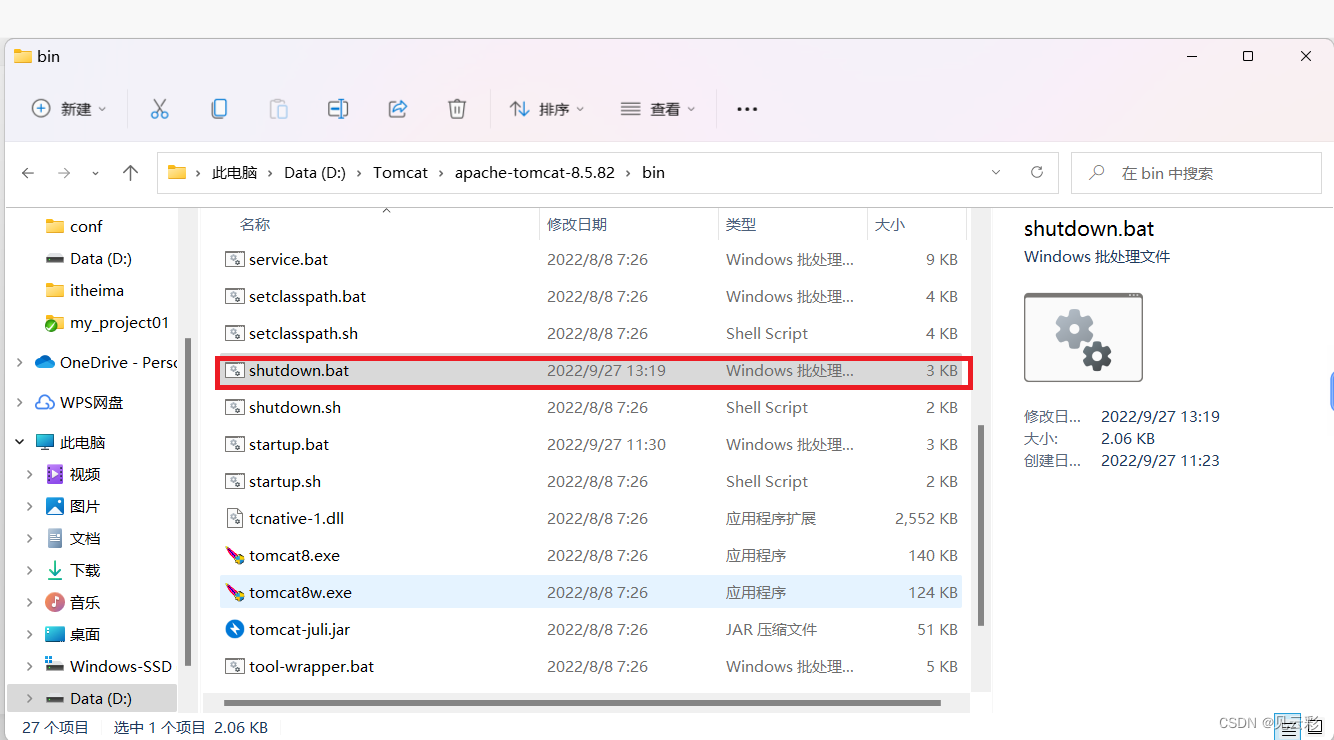Expand the Windows-SSD drive node
Viewport: 1334px width, 740px height.
coord(30,666)
